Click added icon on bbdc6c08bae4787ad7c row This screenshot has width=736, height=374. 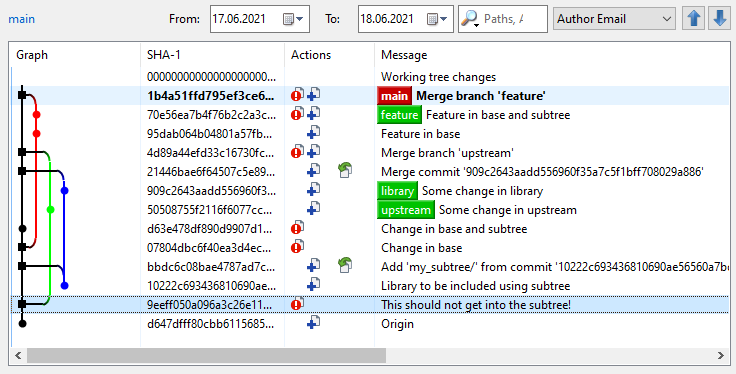click(x=314, y=266)
